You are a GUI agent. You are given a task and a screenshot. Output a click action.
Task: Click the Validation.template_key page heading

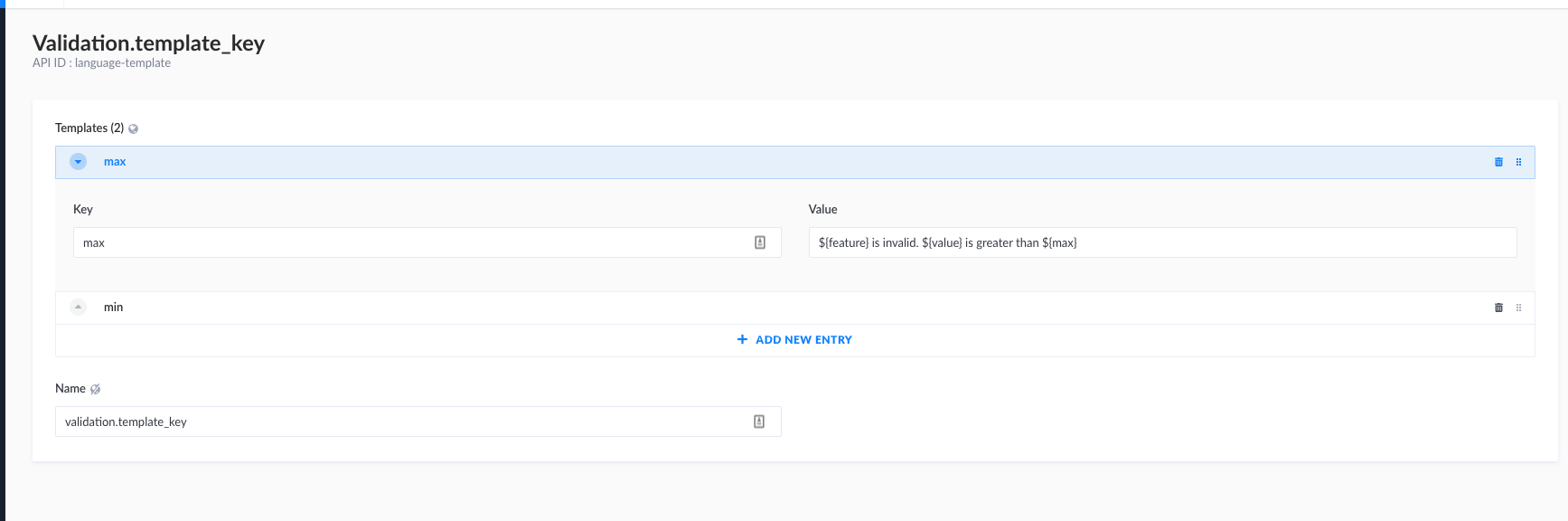tap(148, 43)
